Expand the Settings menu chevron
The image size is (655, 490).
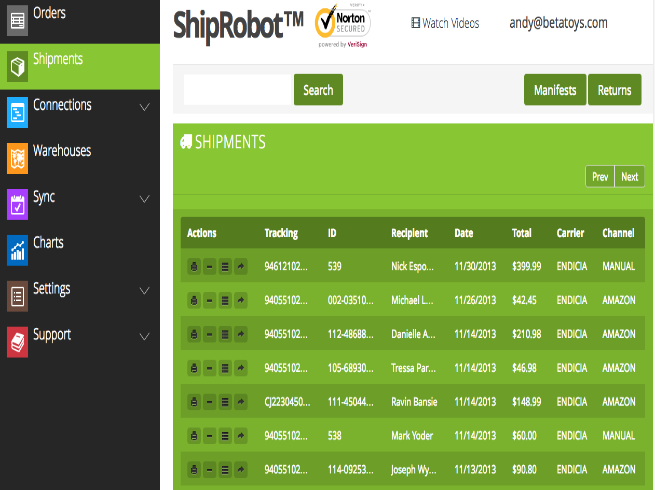pos(144,291)
